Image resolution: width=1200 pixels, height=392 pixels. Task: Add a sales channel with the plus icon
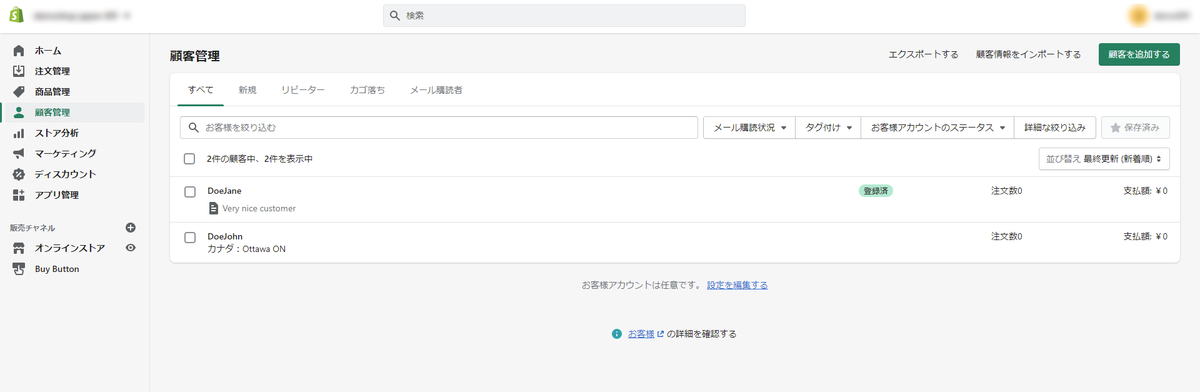[x=130, y=228]
